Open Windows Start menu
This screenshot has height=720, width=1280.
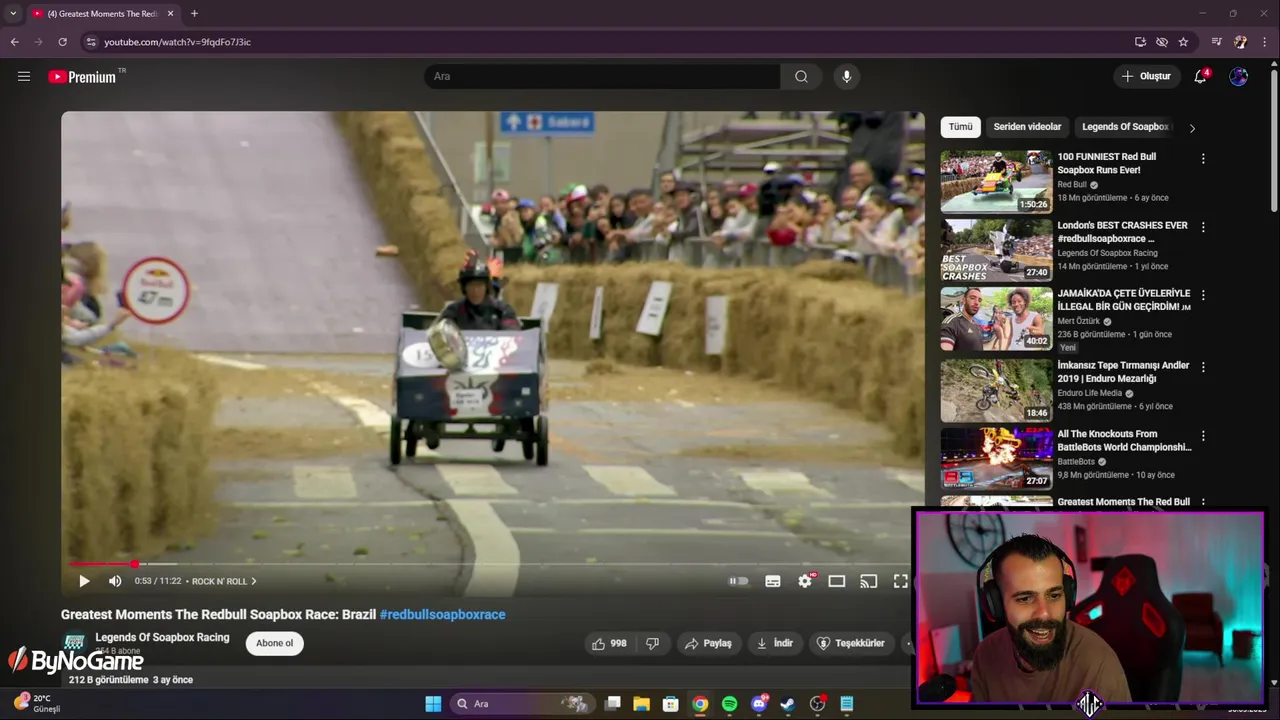point(433,704)
